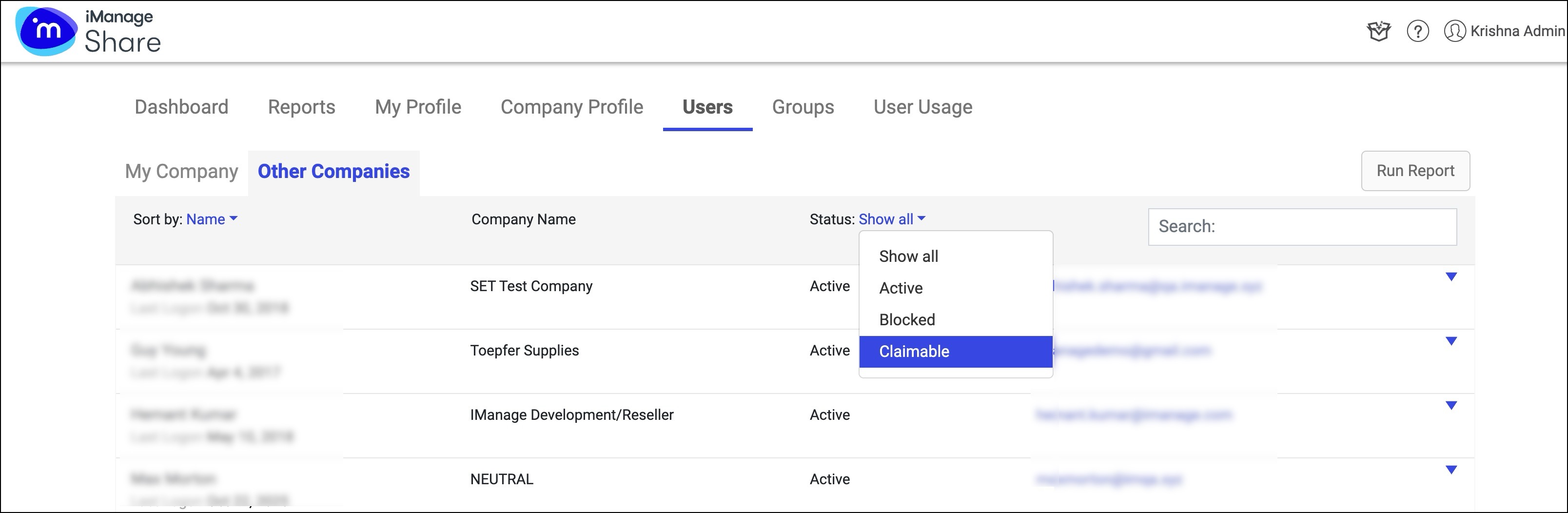This screenshot has width=1568, height=513.
Task: Choose Show all in status menu
Action: 956,256
